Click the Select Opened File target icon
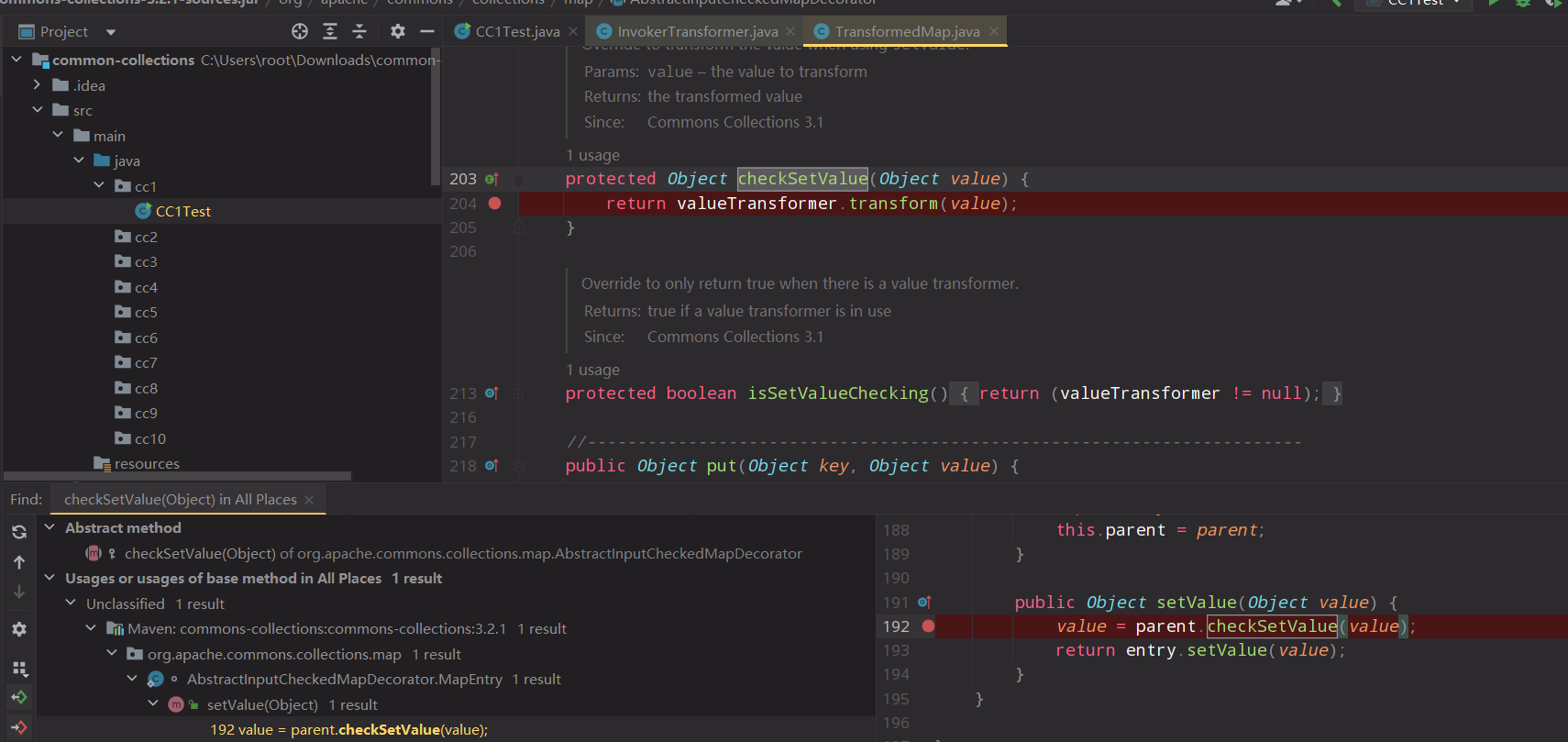Viewport: 1568px width, 742px height. (300, 31)
